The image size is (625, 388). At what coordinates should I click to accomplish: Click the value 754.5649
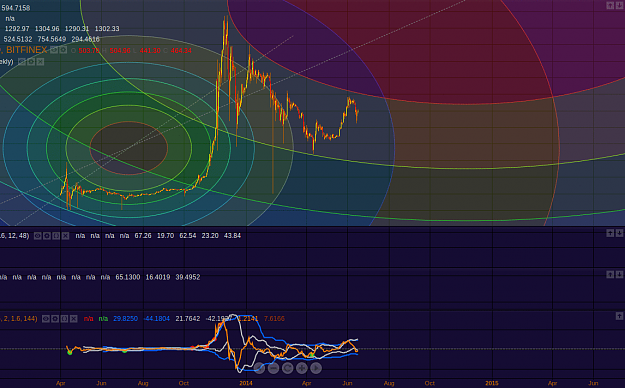(x=52, y=39)
